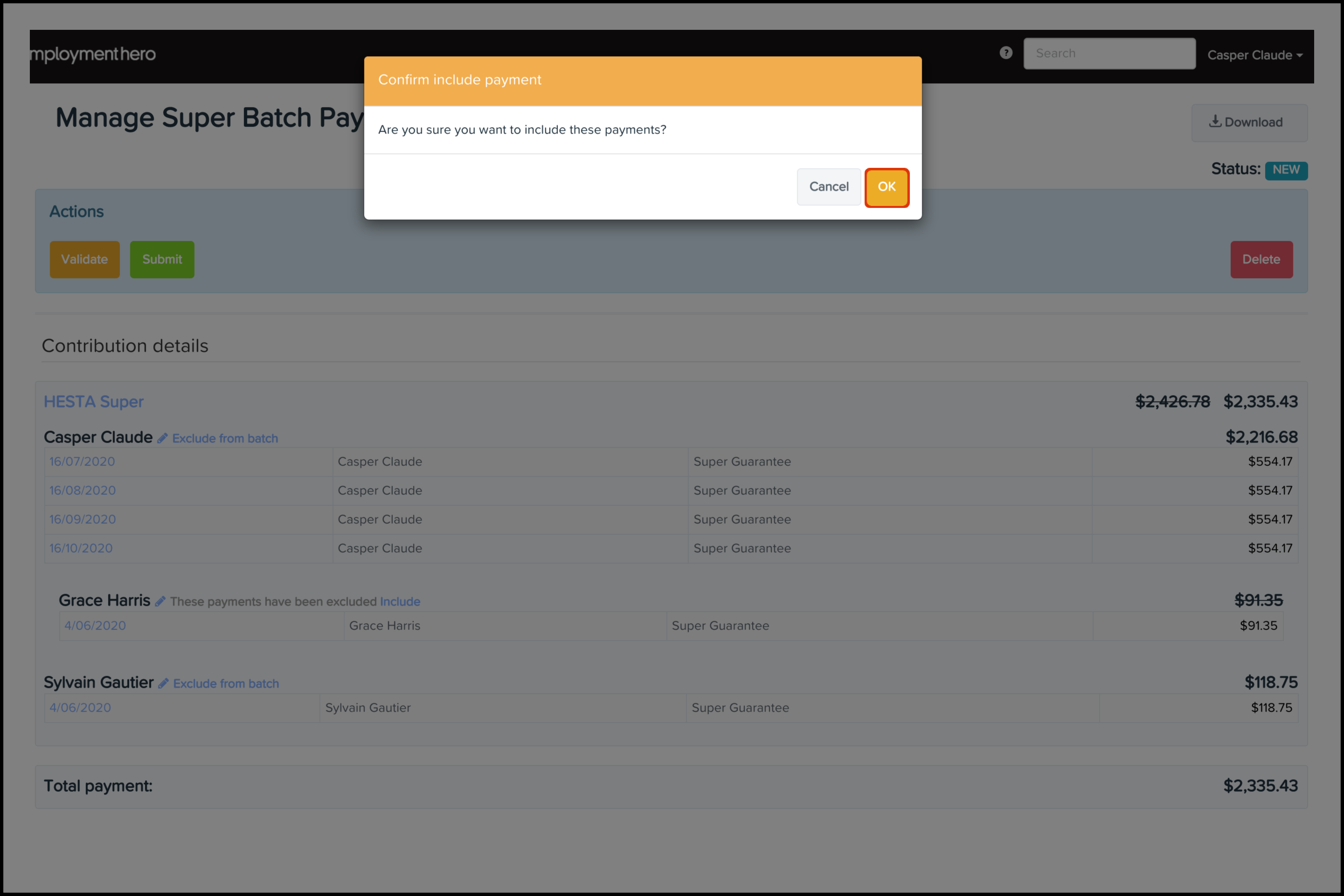This screenshot has width=1344, height=896.
Task: Click in the Search input field
Action: (1108, 54)
